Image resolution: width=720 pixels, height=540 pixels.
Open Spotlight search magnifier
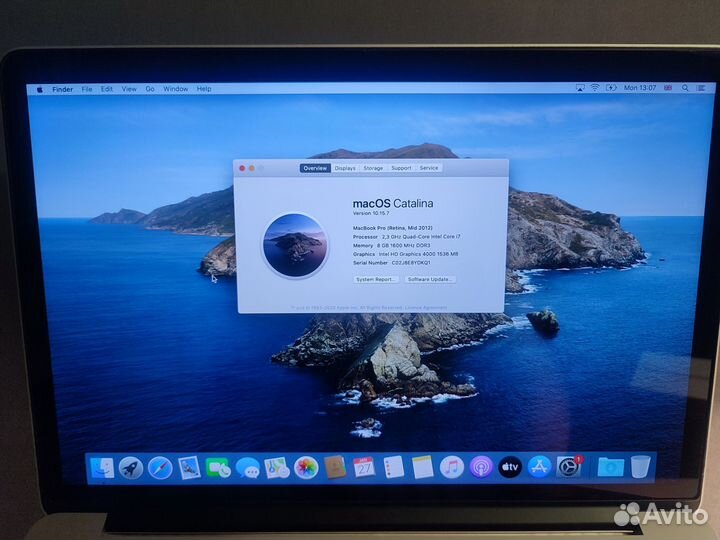[685, 88]
